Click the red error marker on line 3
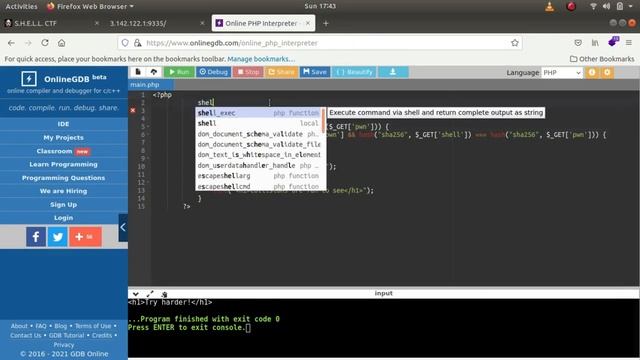This screenshot has height=360, width=640. click(x=133, y=110)
